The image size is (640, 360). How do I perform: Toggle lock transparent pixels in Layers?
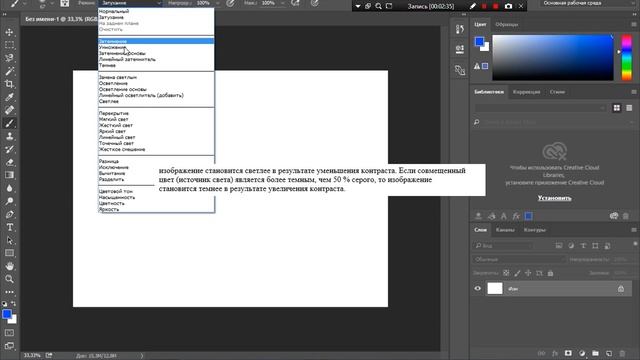click(506, 273)
